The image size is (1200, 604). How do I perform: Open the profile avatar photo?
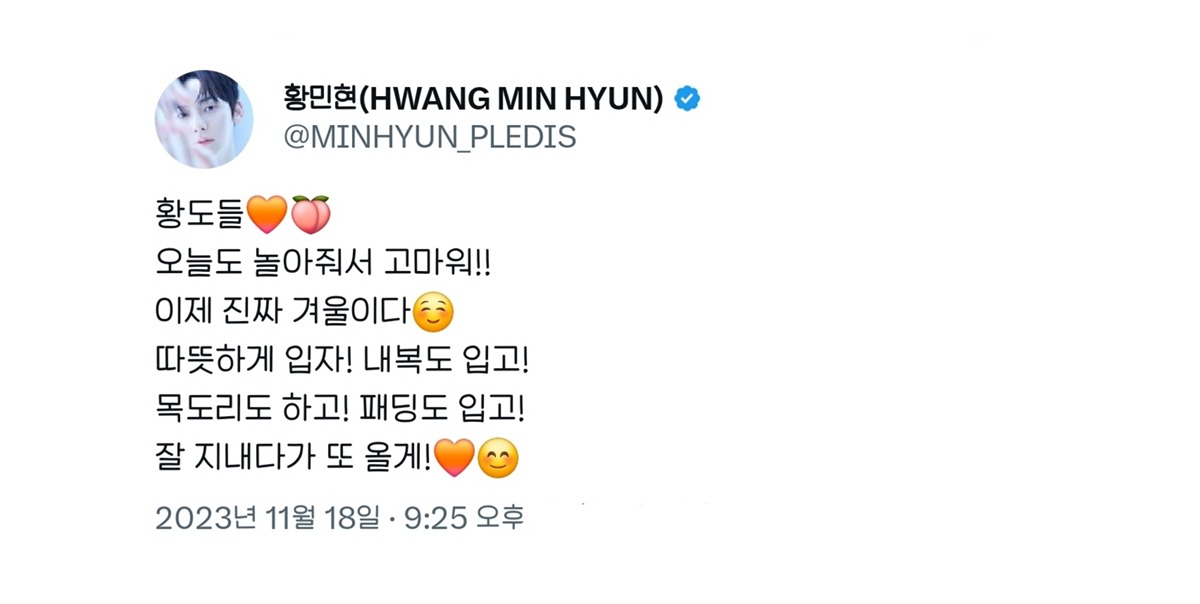(x=204, y=119)
